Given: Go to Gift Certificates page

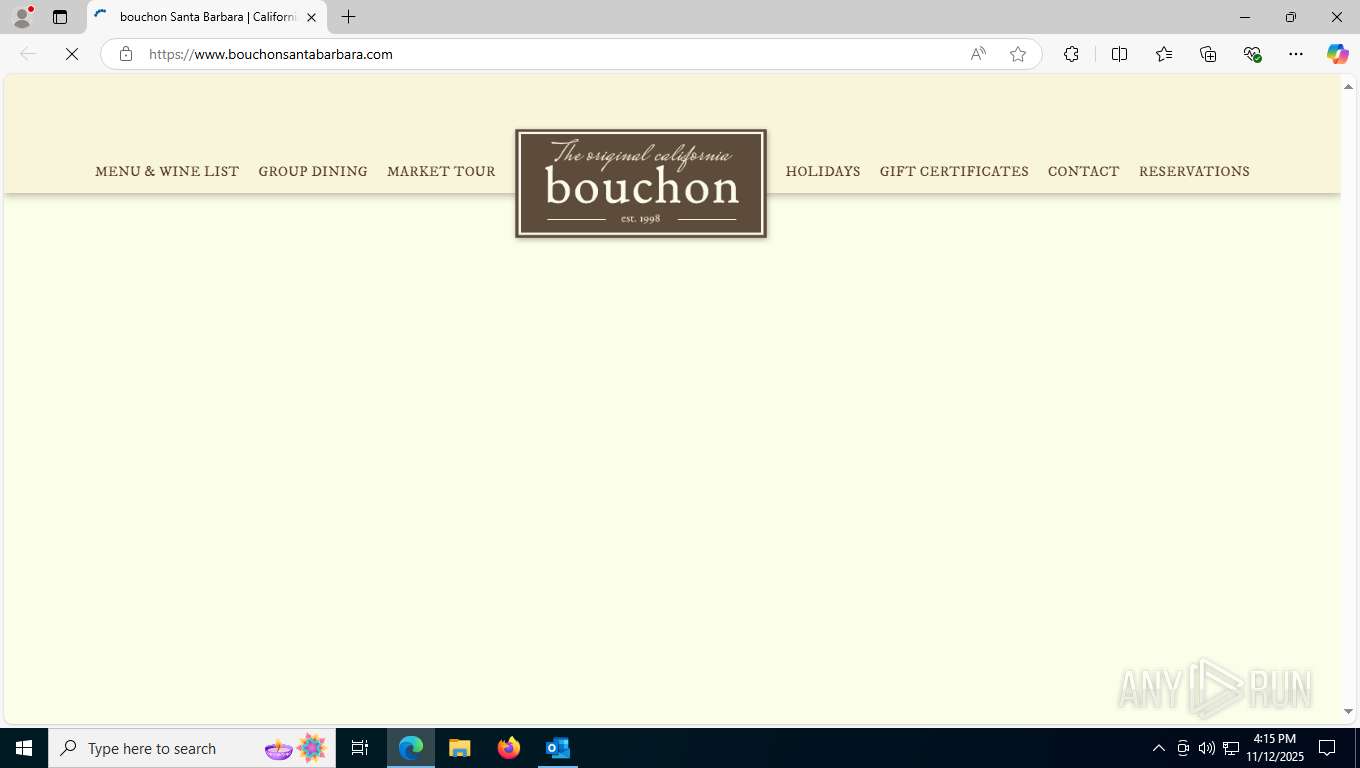Looking at the screenshot, I should coord(954,171).
